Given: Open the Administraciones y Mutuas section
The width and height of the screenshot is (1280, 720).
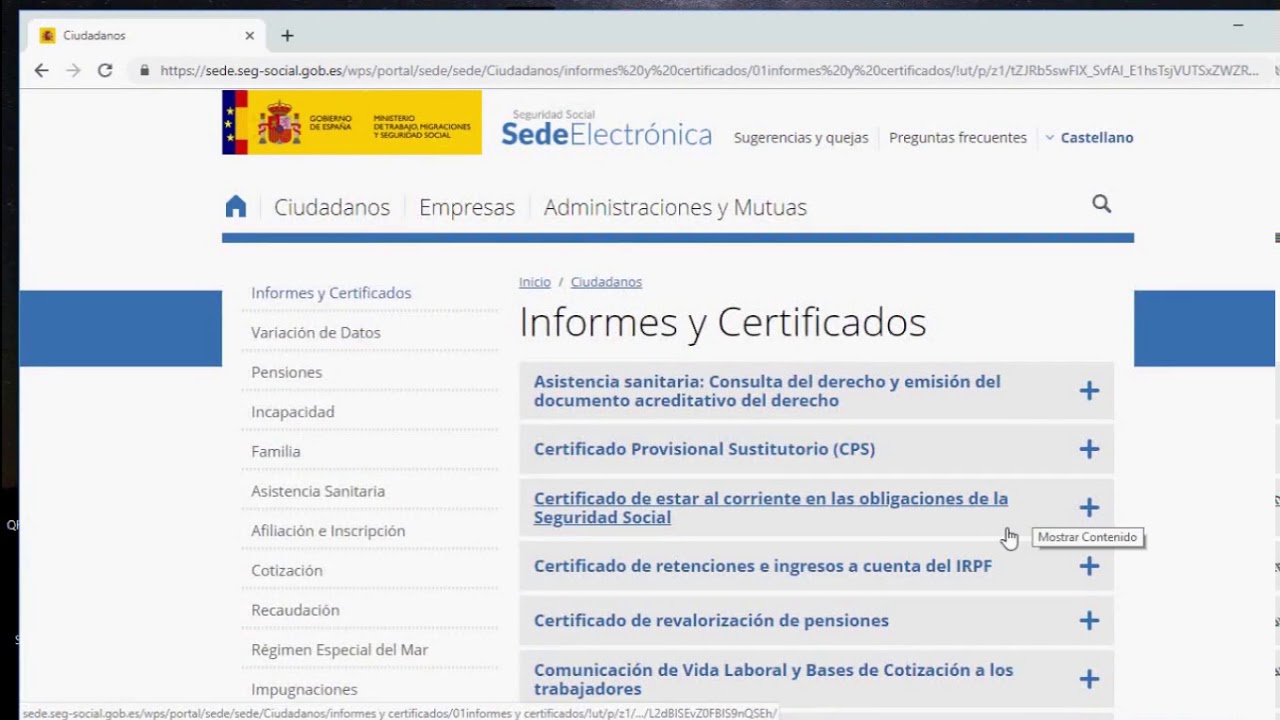Looking at the screenshot, I should point(674,207).
